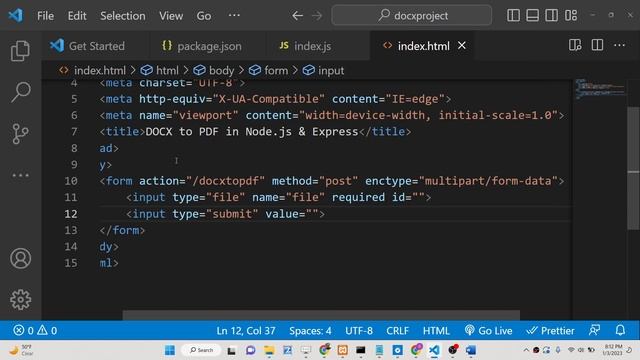Open Windows Start button
Screen dimensions: 640x360
coord(170,350)
